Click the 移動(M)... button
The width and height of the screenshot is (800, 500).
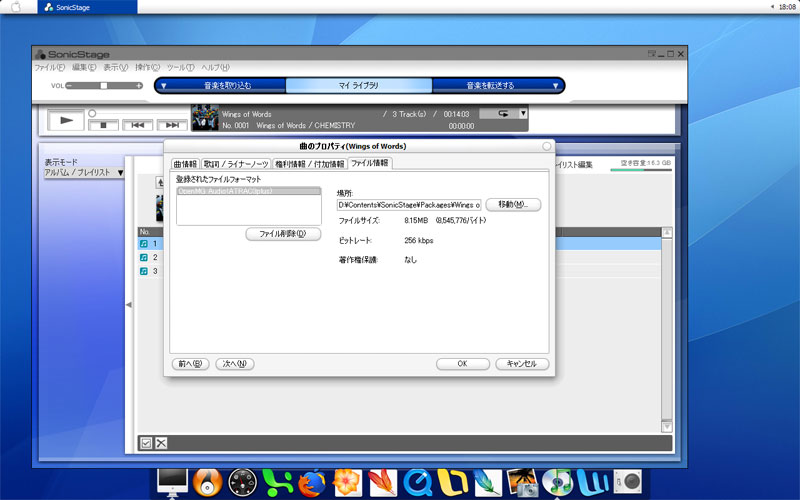(513, 205)
